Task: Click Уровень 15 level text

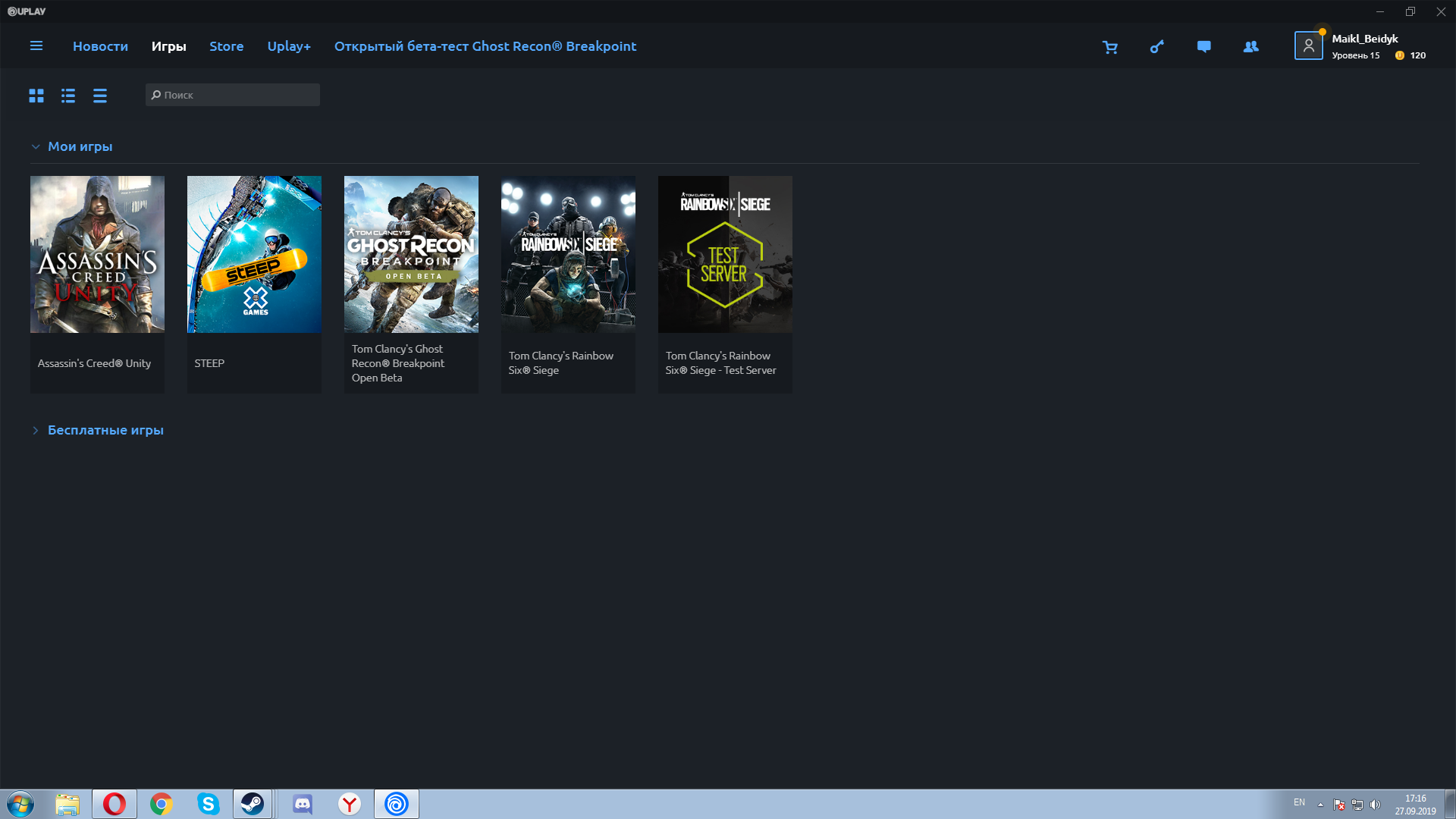Action: [x=1356, y=55]
